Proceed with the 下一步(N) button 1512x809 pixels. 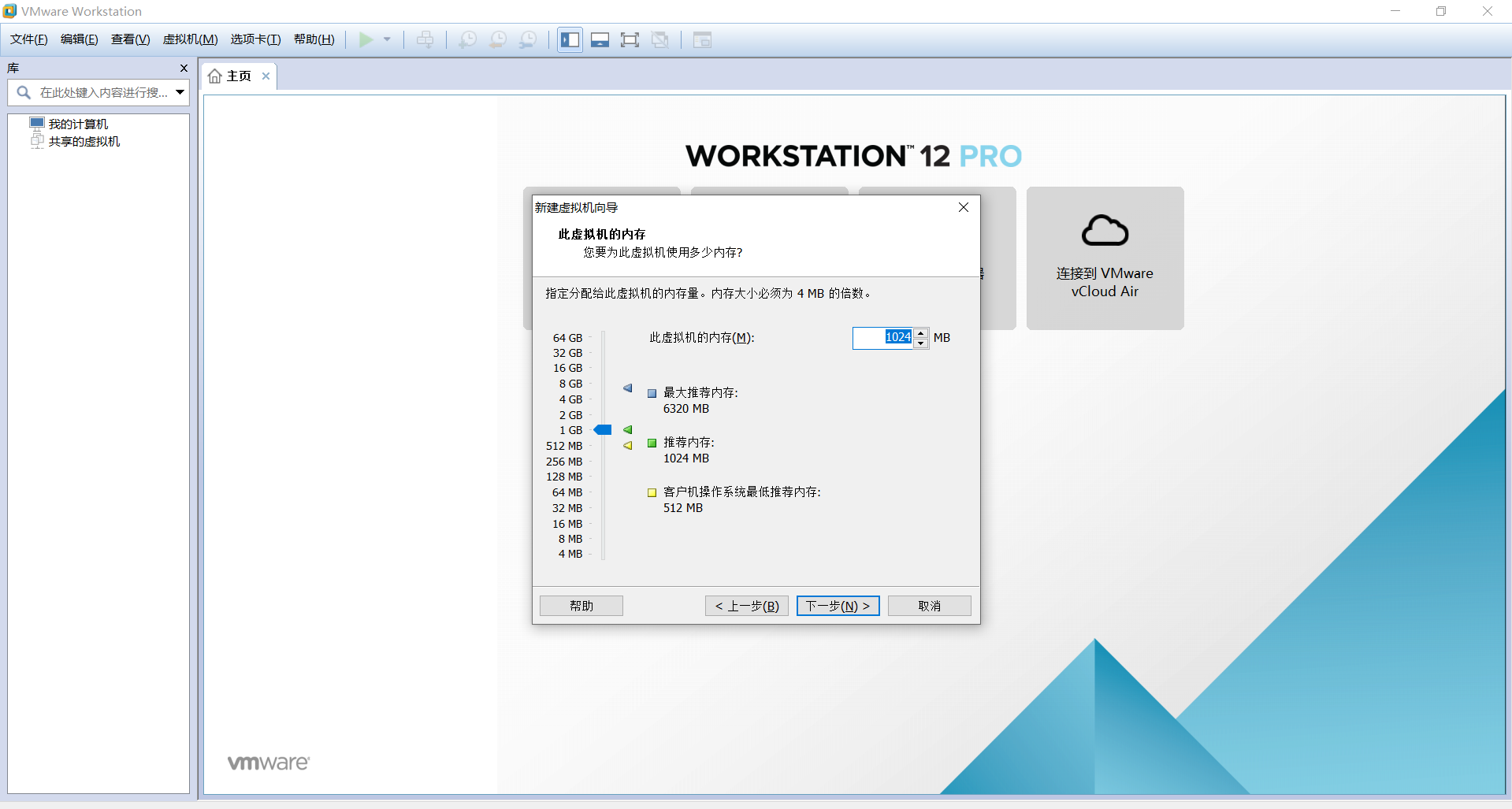(838, 606)
